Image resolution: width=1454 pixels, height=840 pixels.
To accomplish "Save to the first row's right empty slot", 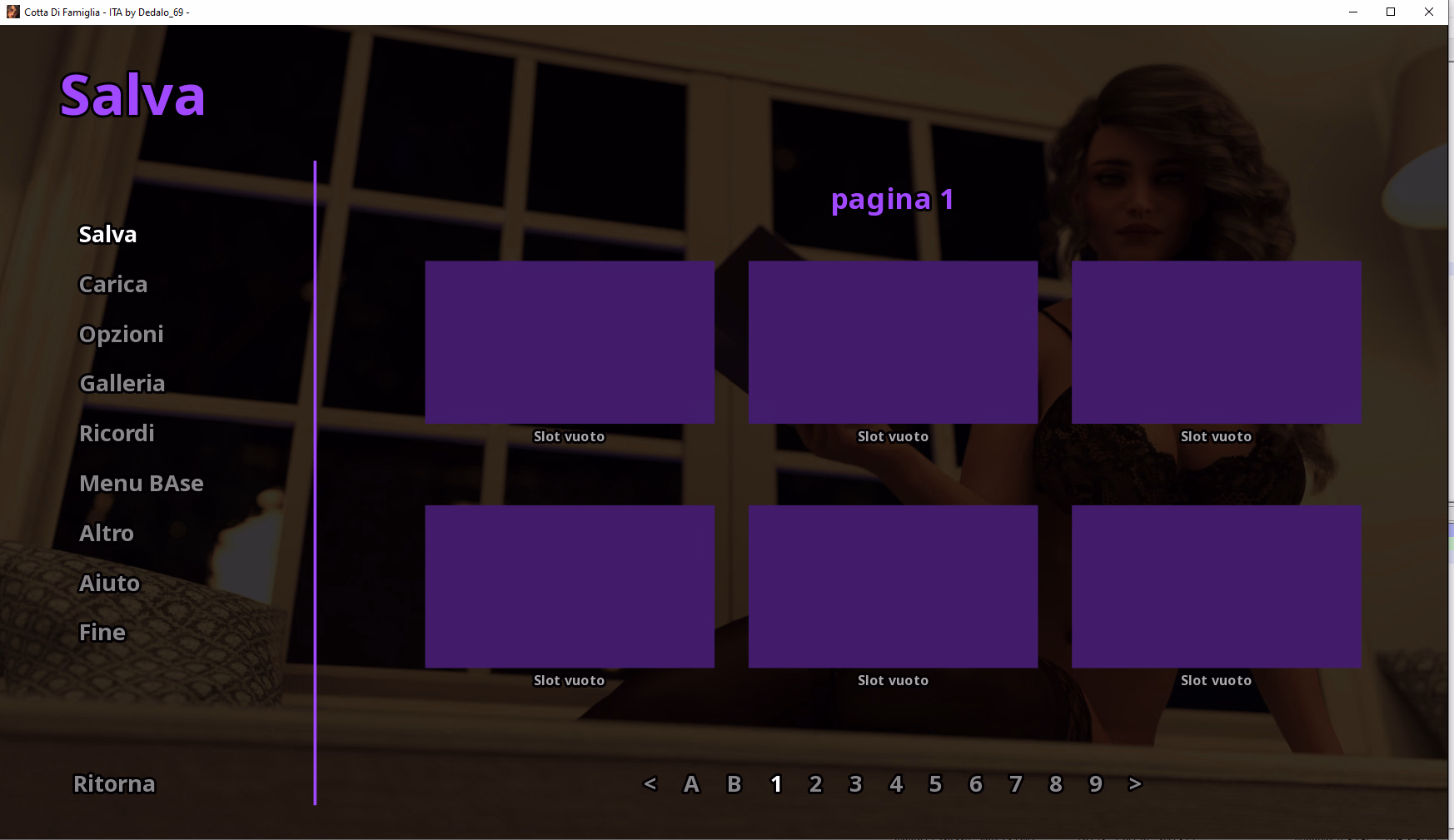I will [1217, 353].
